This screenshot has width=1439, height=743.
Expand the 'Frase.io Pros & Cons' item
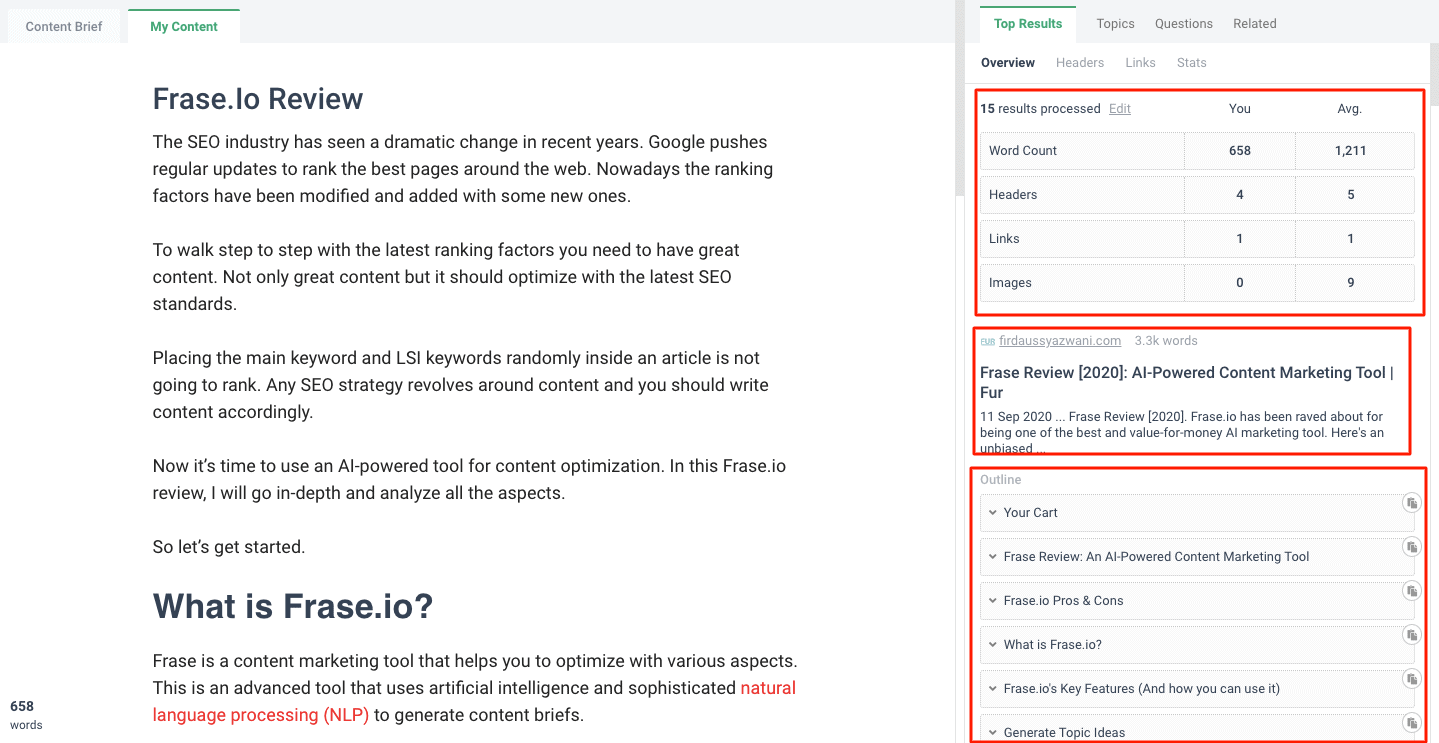(x=993, y=600)
